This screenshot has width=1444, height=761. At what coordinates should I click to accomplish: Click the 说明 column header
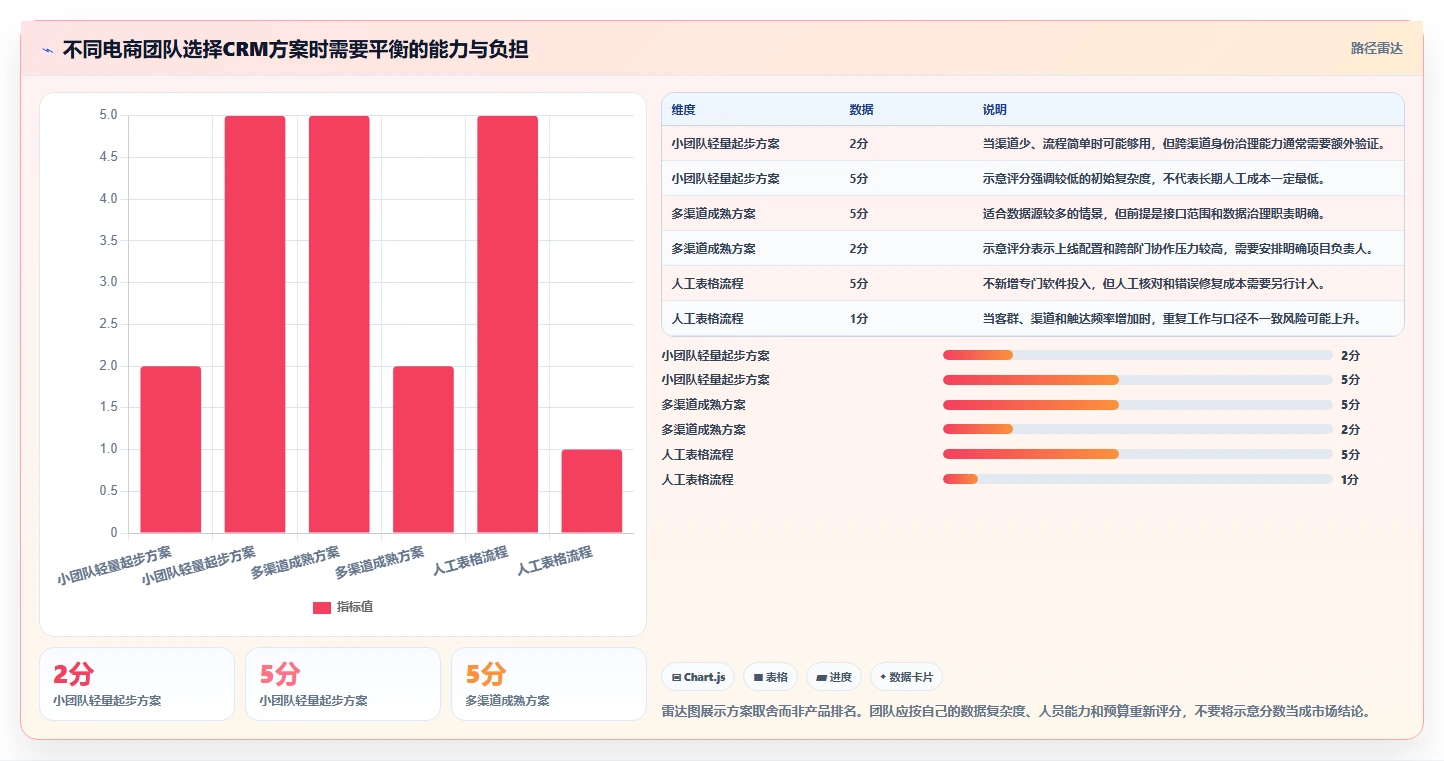coord(995,109)
